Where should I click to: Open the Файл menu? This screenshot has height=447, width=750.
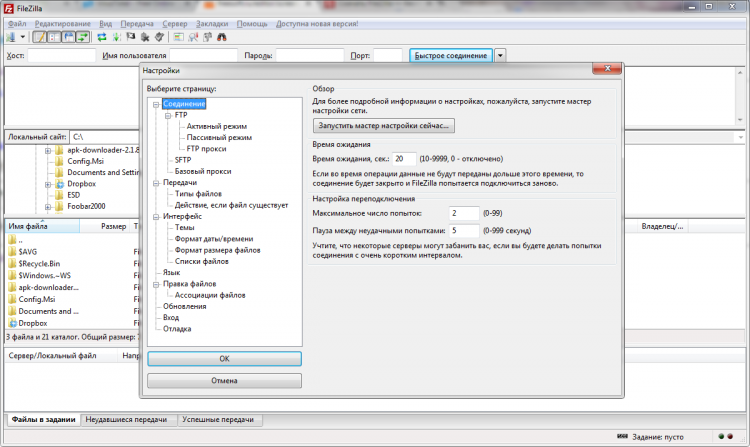tap(17, 24)
